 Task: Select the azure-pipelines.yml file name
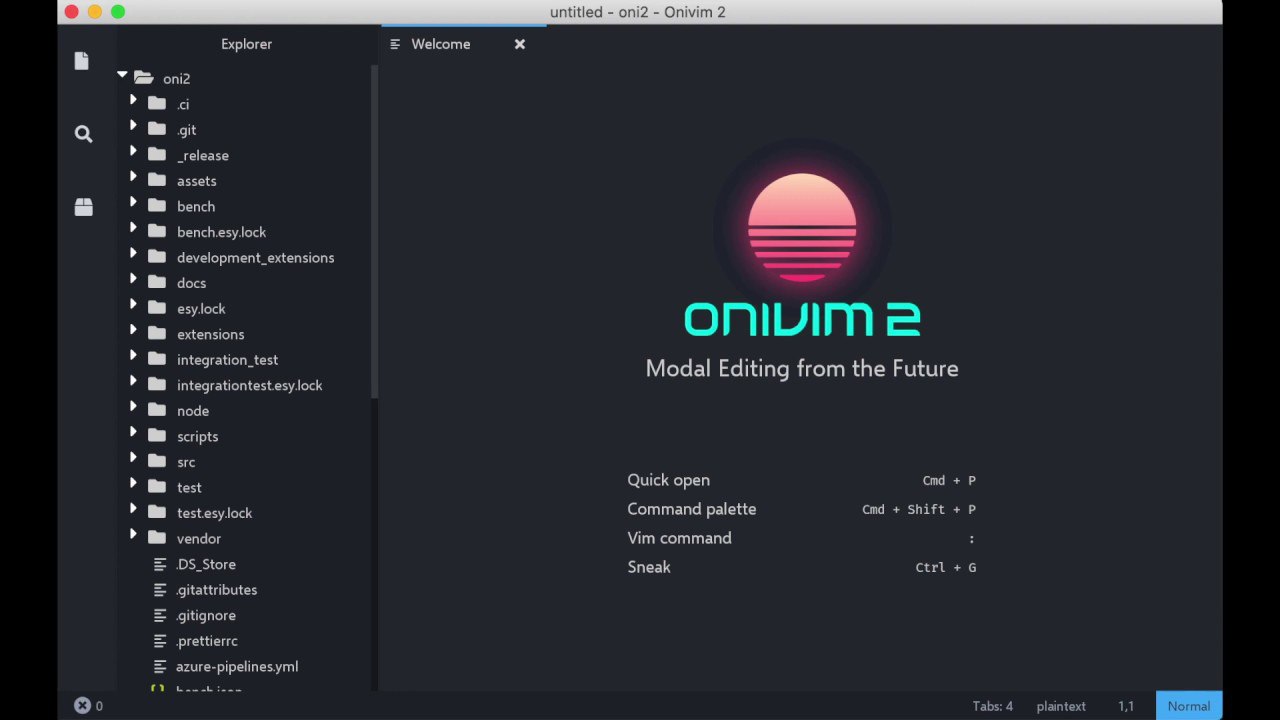coord(237,667)
